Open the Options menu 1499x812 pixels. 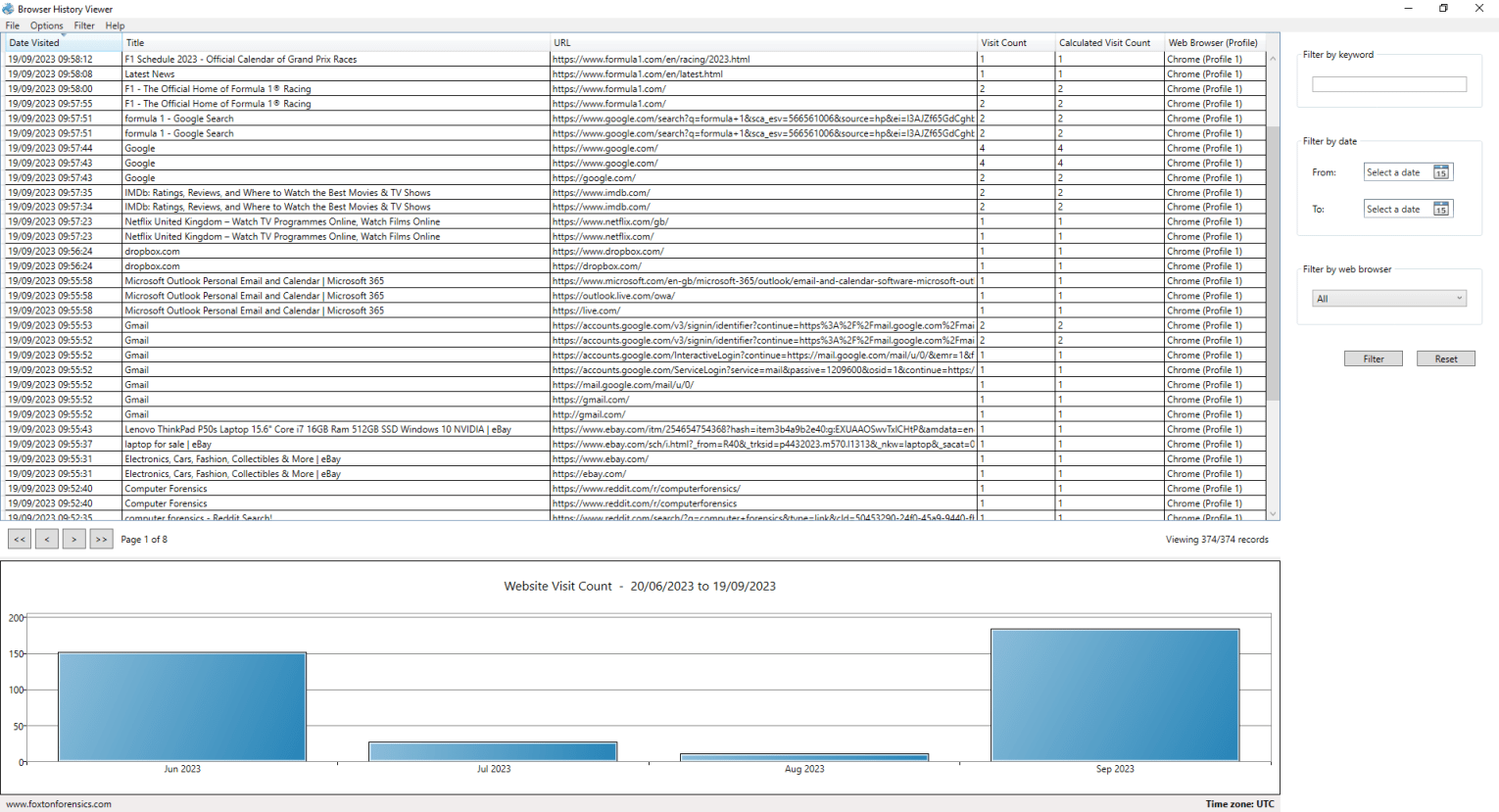click(46, 25)
